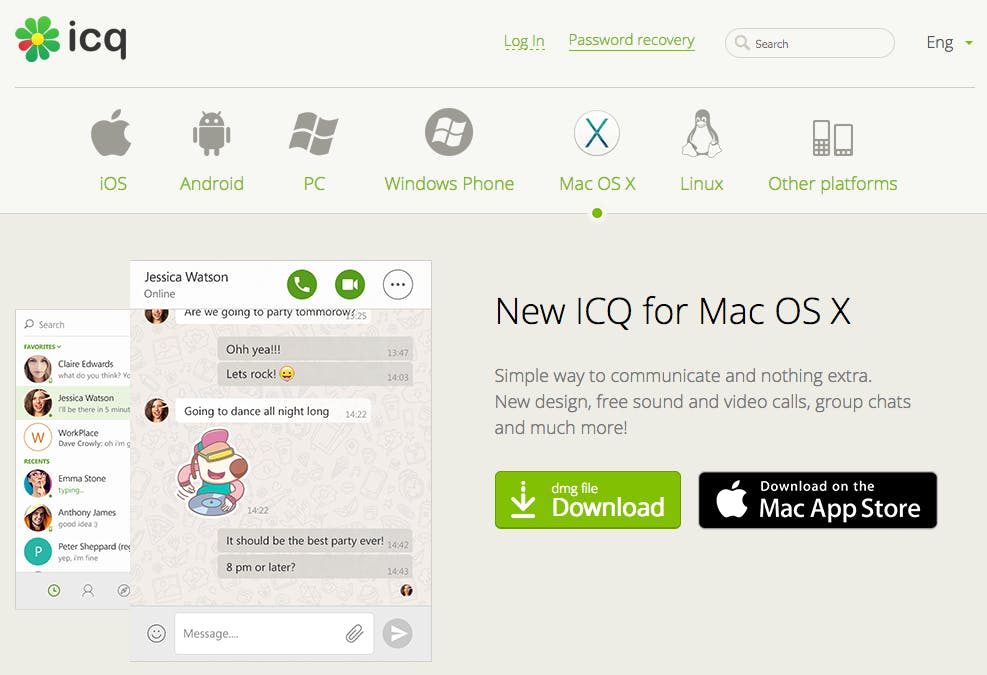Open the contacts person icon in sidebar

(88, 591)
